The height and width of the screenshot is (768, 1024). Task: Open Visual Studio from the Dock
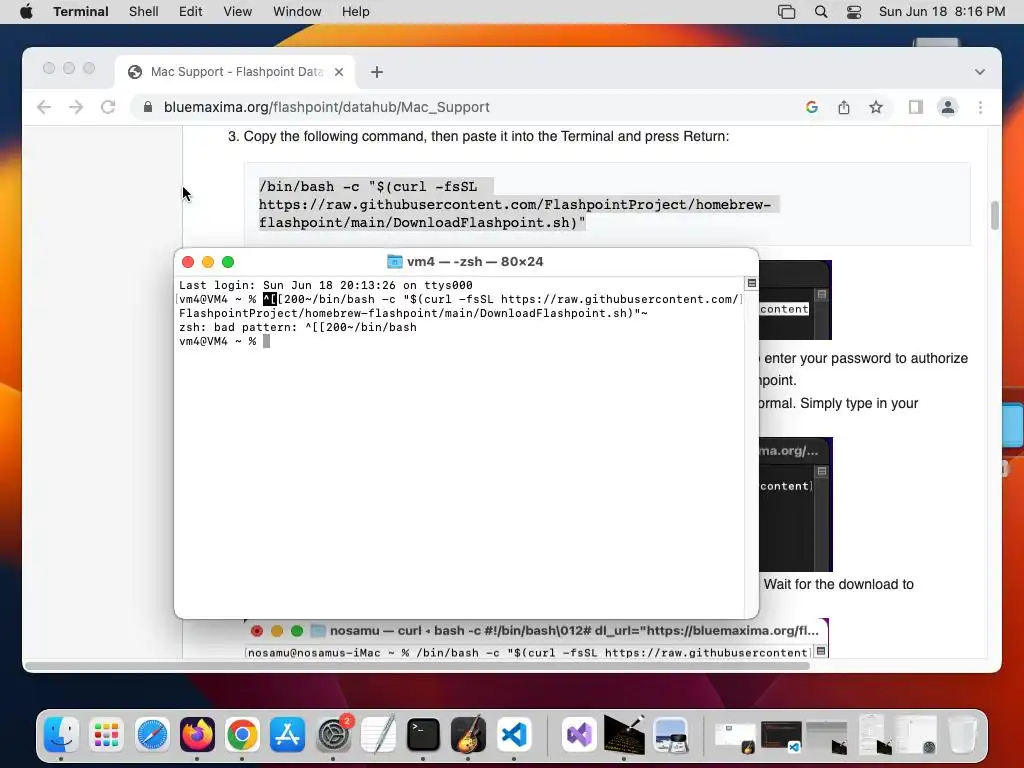tap(579, 735)
